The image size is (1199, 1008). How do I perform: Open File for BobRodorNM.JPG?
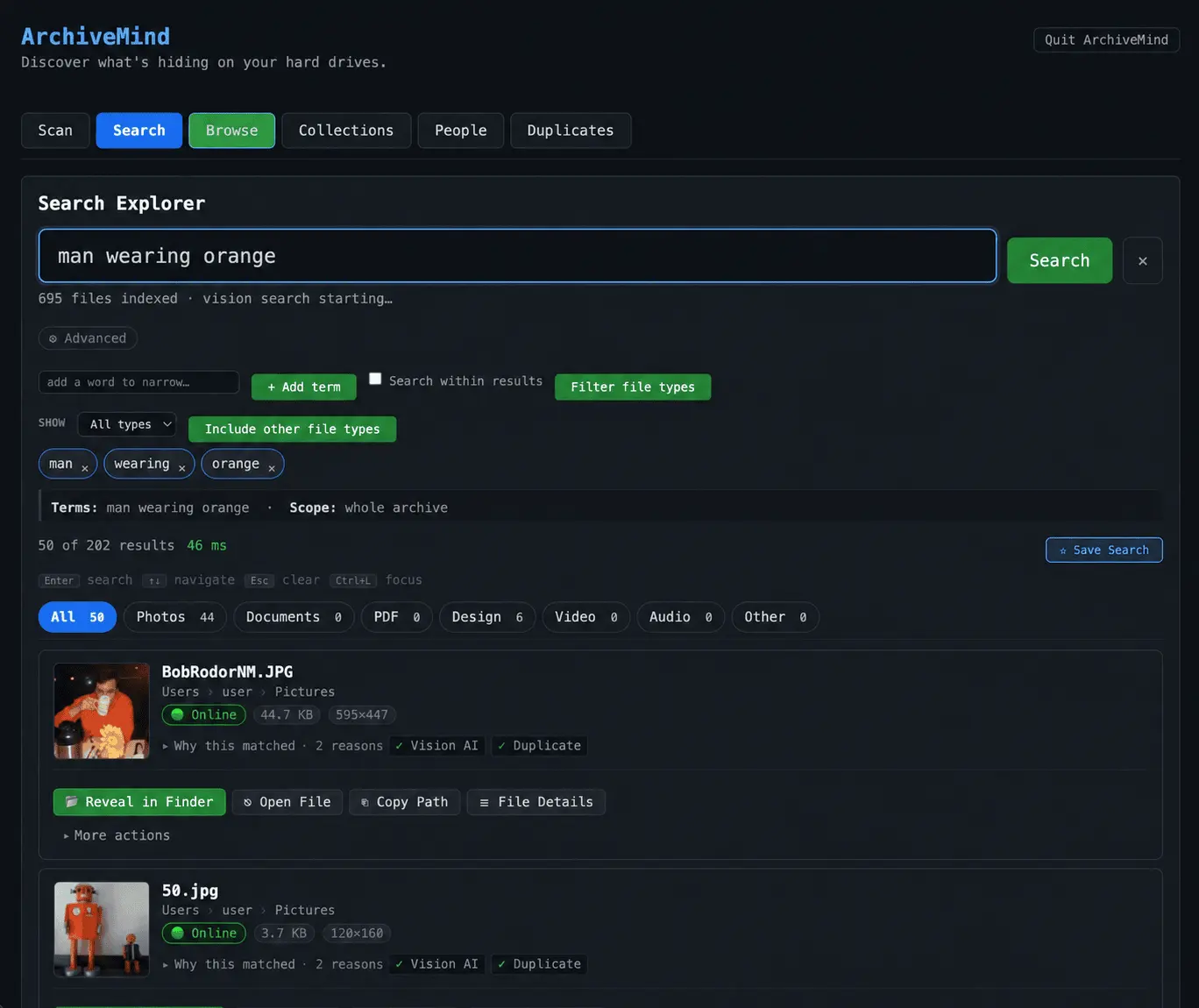(x=287, y=802)
